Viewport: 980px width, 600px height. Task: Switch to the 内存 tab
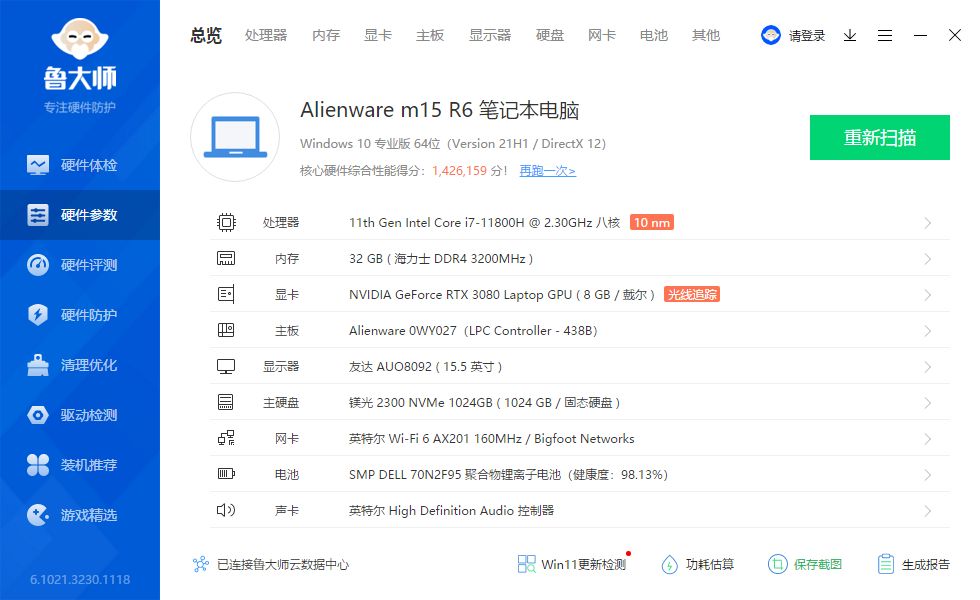[325, 35]
